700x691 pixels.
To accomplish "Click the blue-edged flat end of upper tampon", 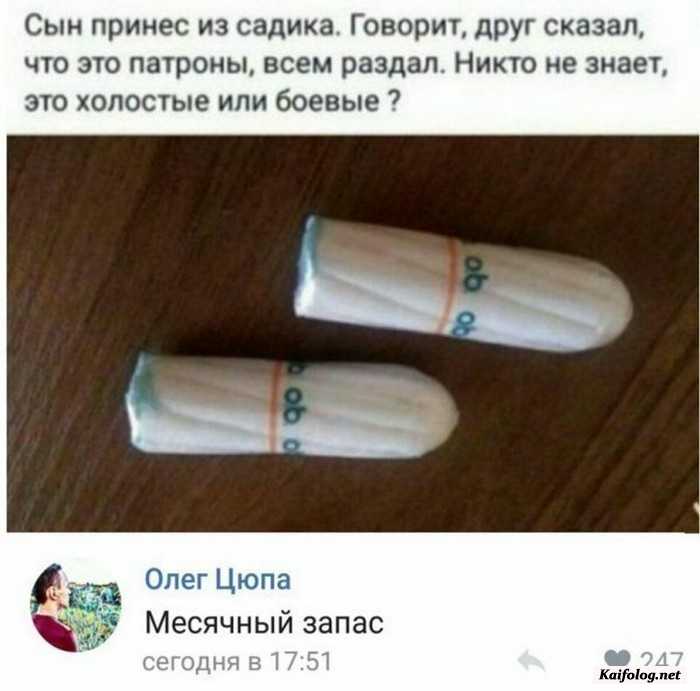I will (308, 265).
